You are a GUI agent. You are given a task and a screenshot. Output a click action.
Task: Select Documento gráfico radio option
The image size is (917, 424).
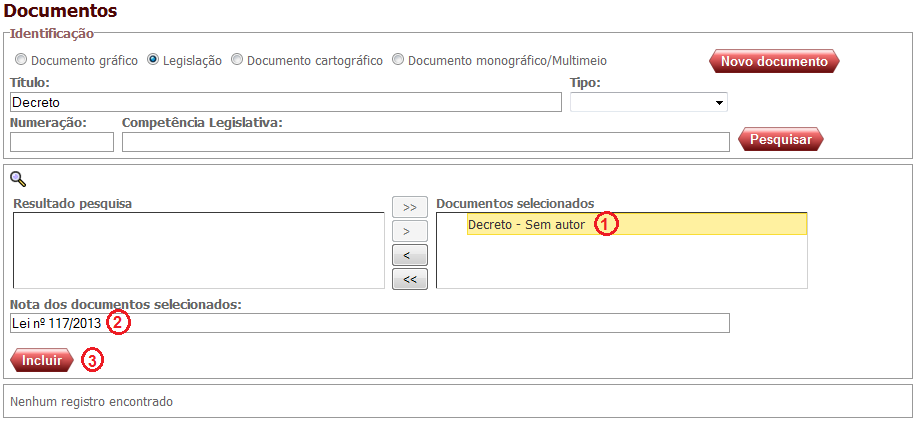pyautogui.click(x=20, y=60)
